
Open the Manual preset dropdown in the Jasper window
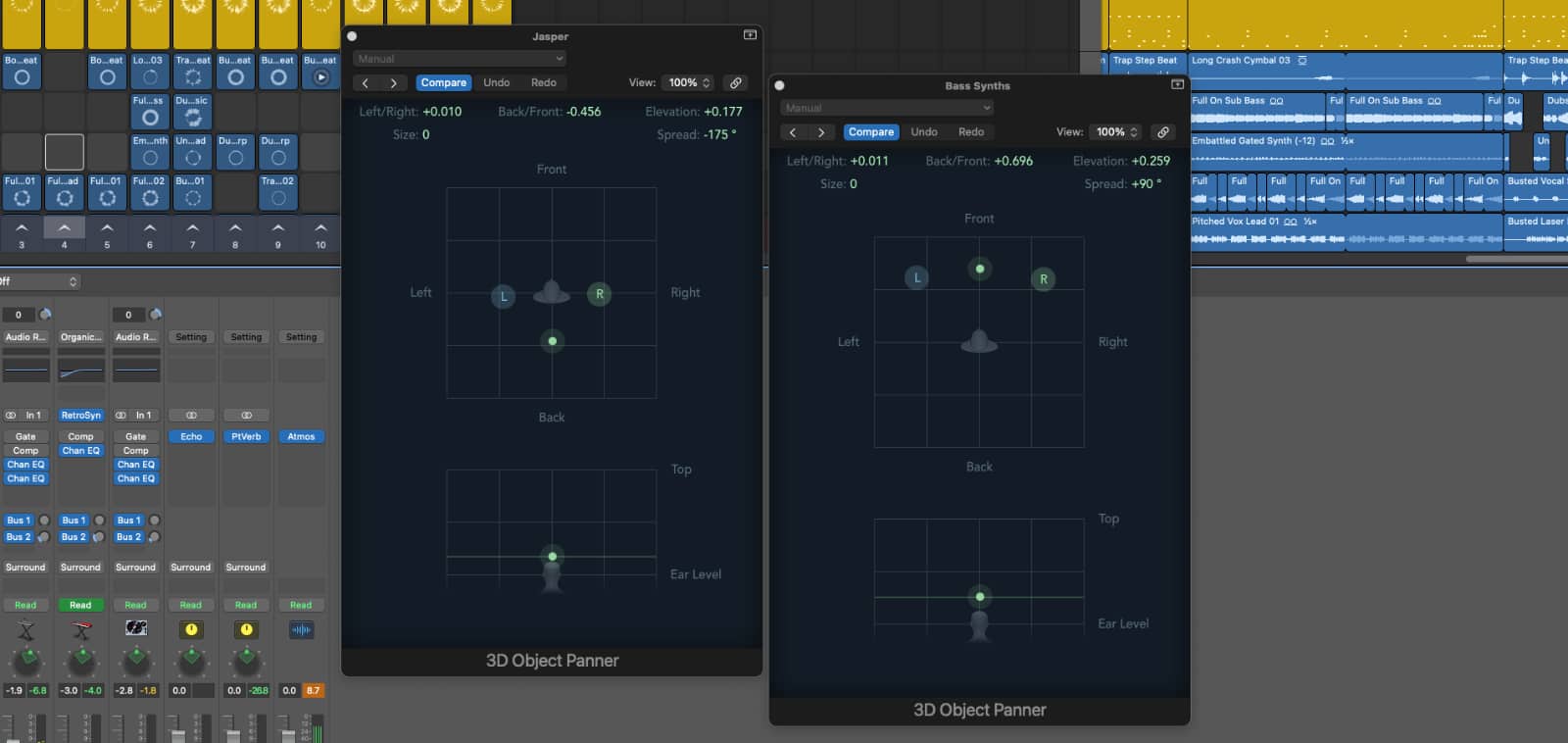(x=460, y=59)
